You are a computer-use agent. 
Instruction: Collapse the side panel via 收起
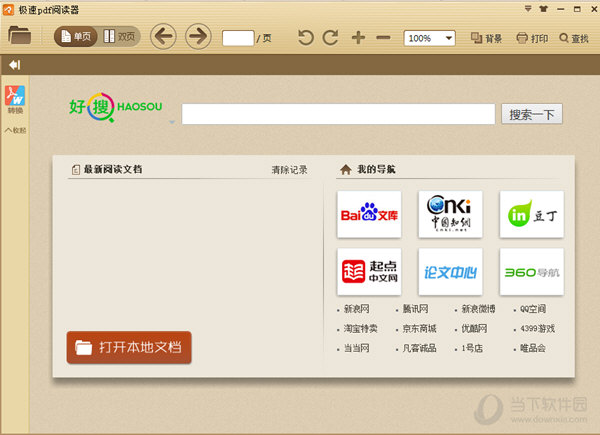pyautogui.click(x=15, y=130)
